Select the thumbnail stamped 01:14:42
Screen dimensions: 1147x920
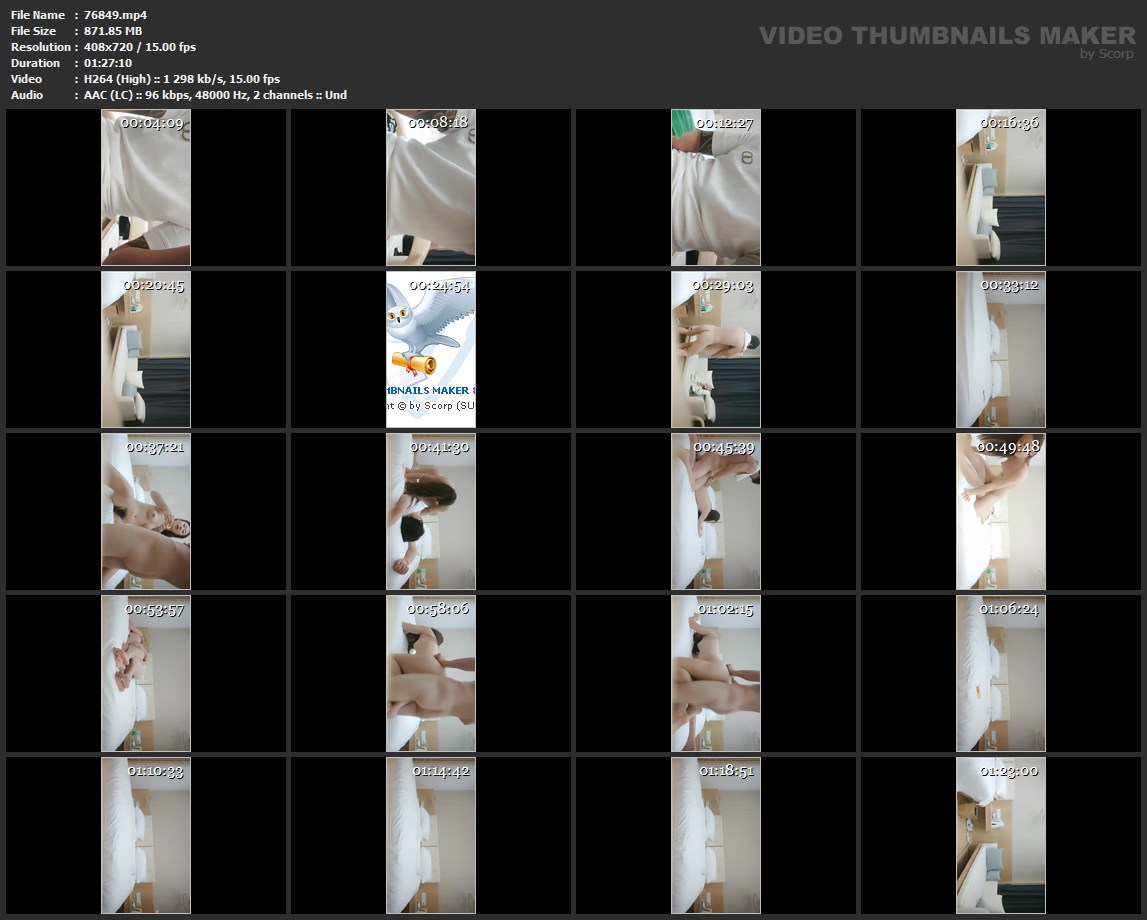431,835
